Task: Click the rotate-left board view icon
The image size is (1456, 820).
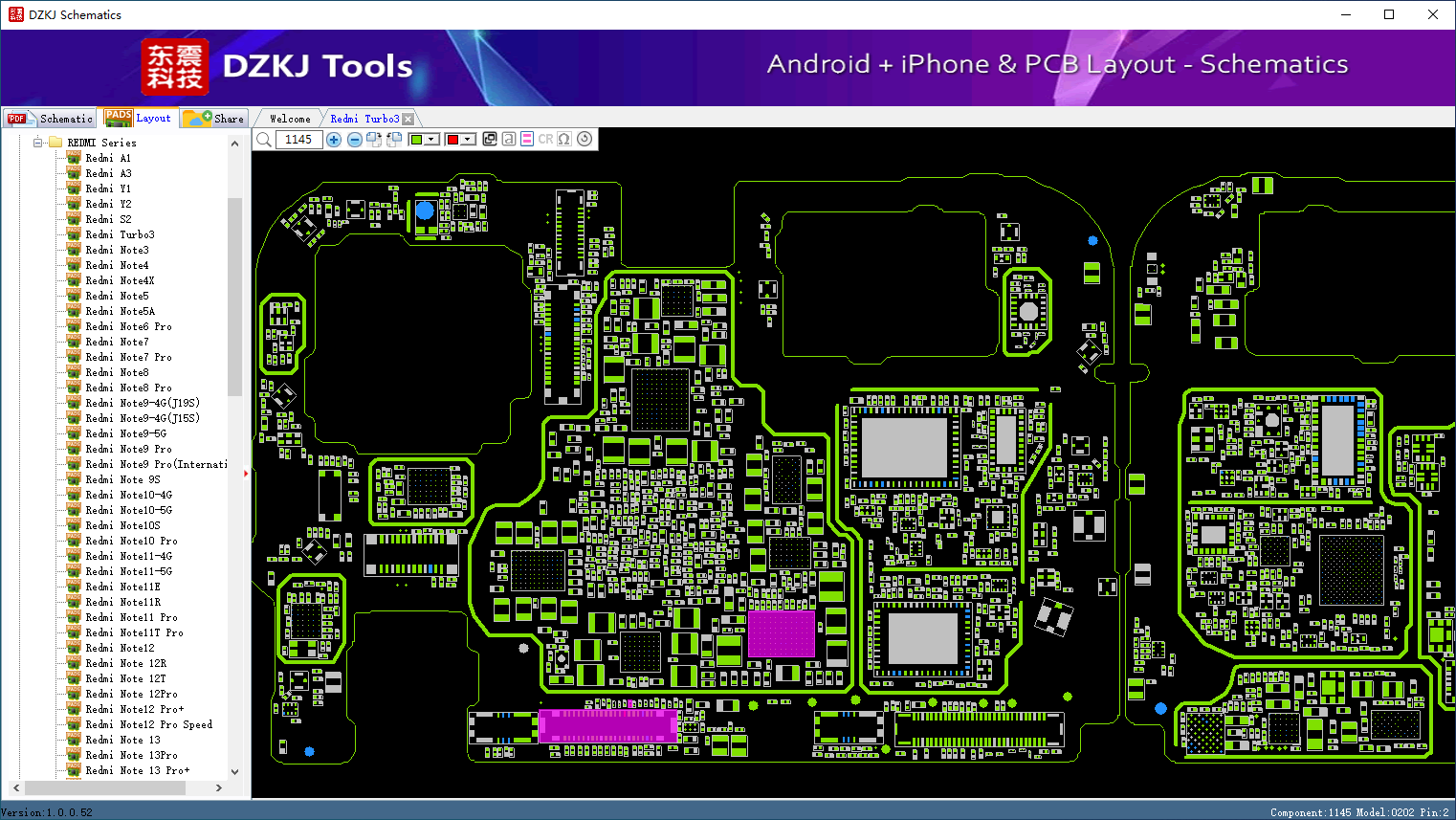Action: click(x=393, y=140)
